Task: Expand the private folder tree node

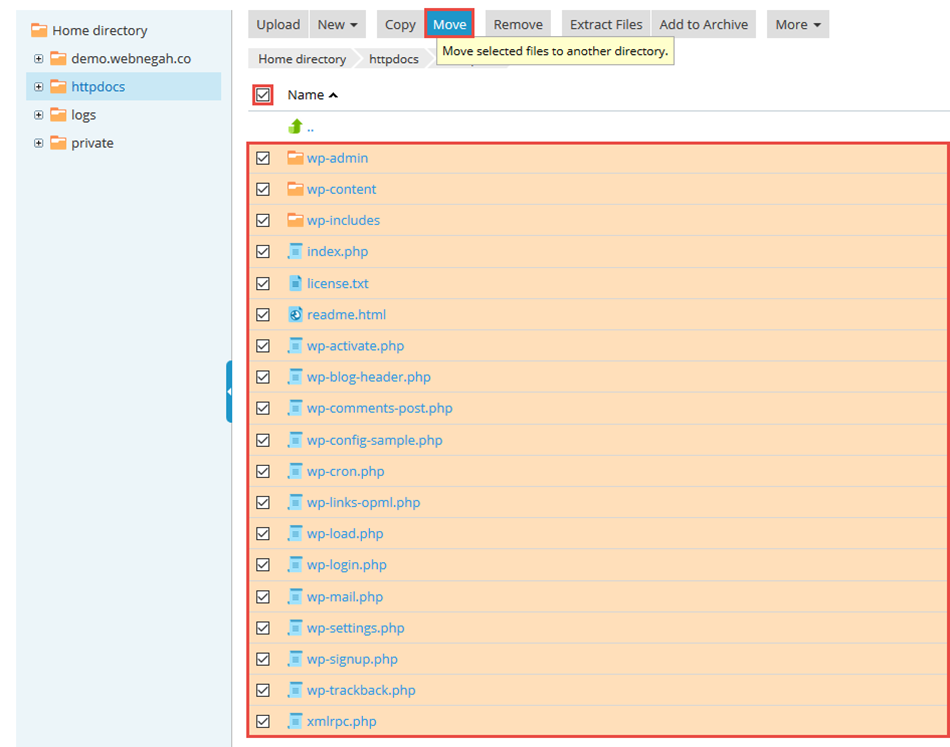Action: [39, 143]
